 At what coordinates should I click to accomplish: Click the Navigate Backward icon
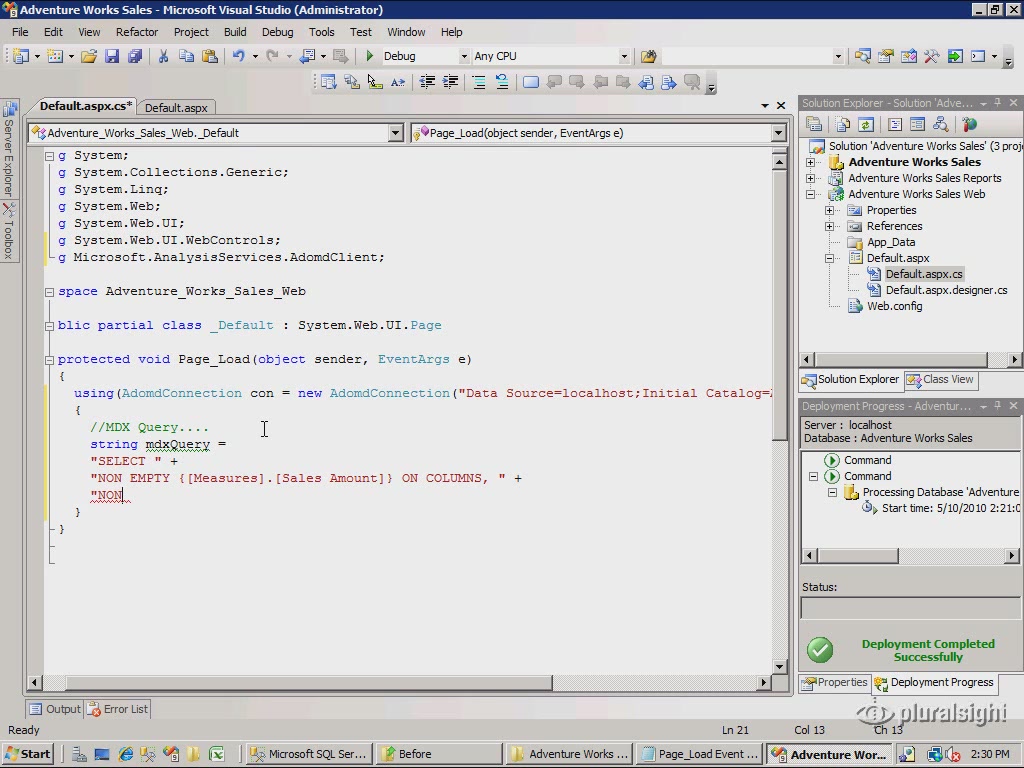pyautogui.click(x=307, y=56)
